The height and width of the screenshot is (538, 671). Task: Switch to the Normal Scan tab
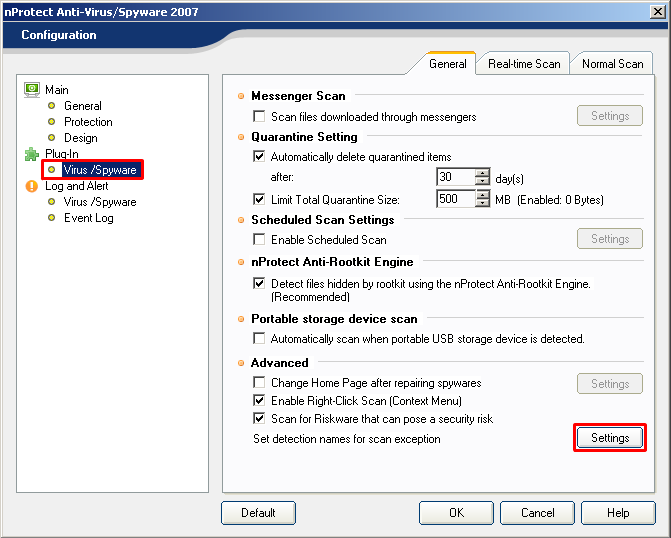pyautogui.click(x=612, y=64)
